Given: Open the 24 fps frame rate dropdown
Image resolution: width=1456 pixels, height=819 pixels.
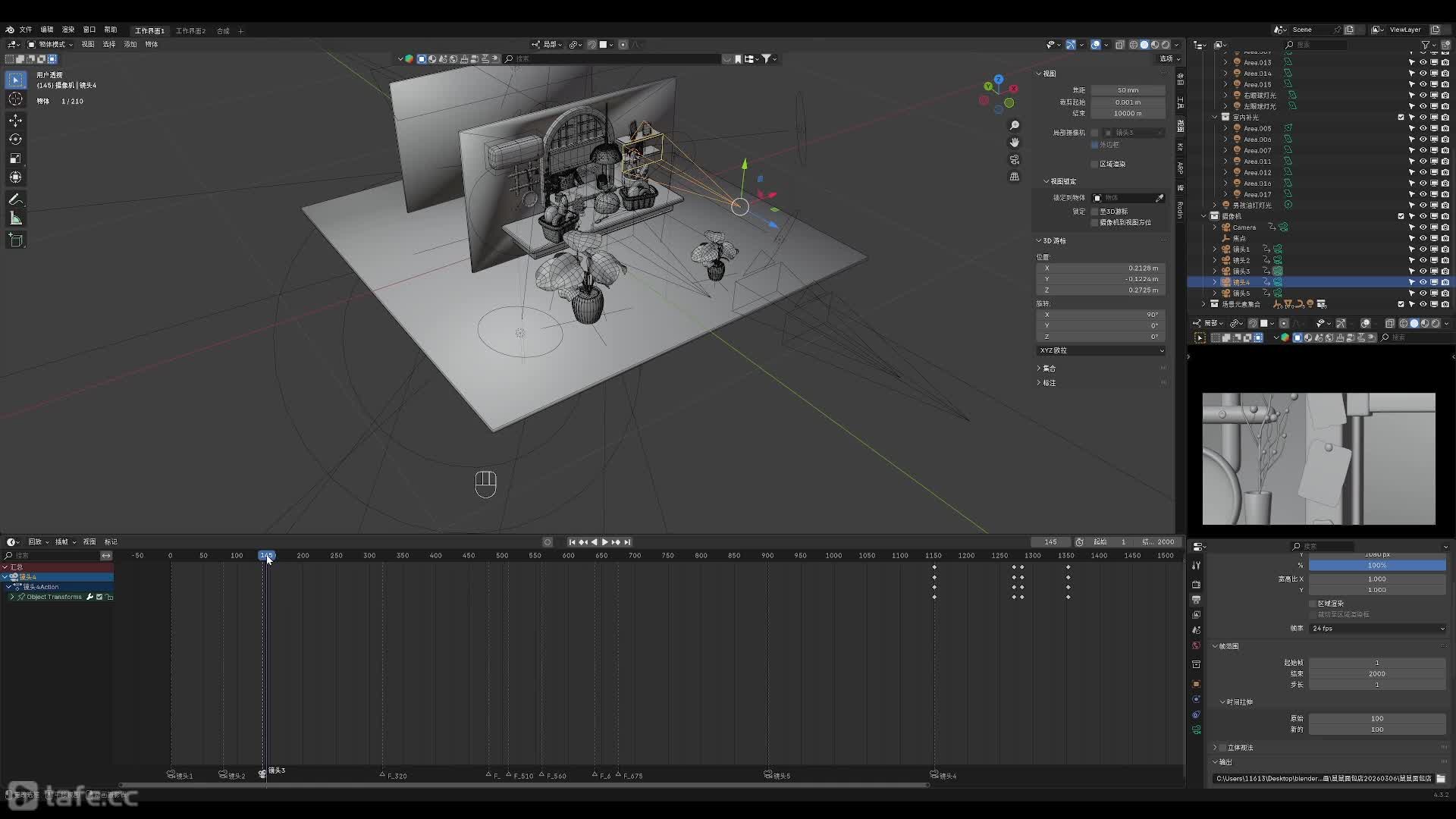Looking at the screenshot, I should tap(1377, 629).
